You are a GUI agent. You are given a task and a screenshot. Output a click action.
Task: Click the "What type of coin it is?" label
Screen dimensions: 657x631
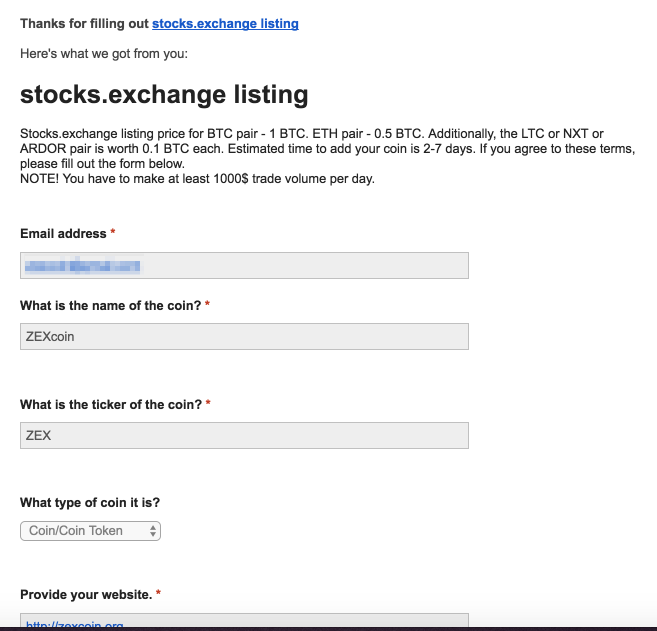click(x=90, y=502)
